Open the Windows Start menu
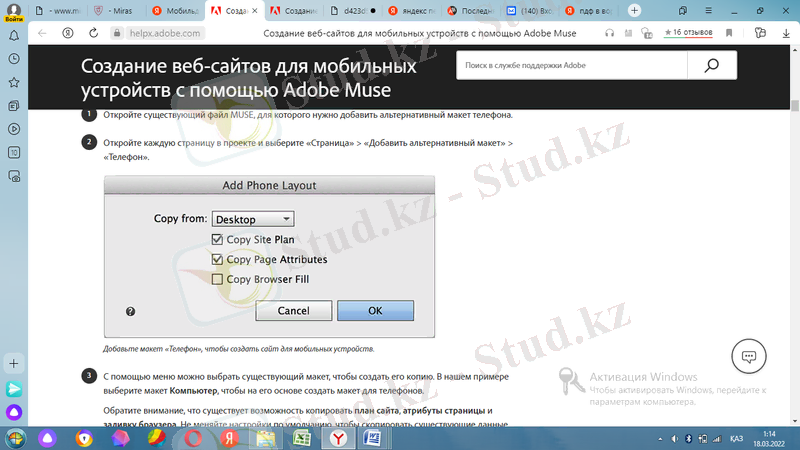The image size is (800, 450). (x=15, y=438)
